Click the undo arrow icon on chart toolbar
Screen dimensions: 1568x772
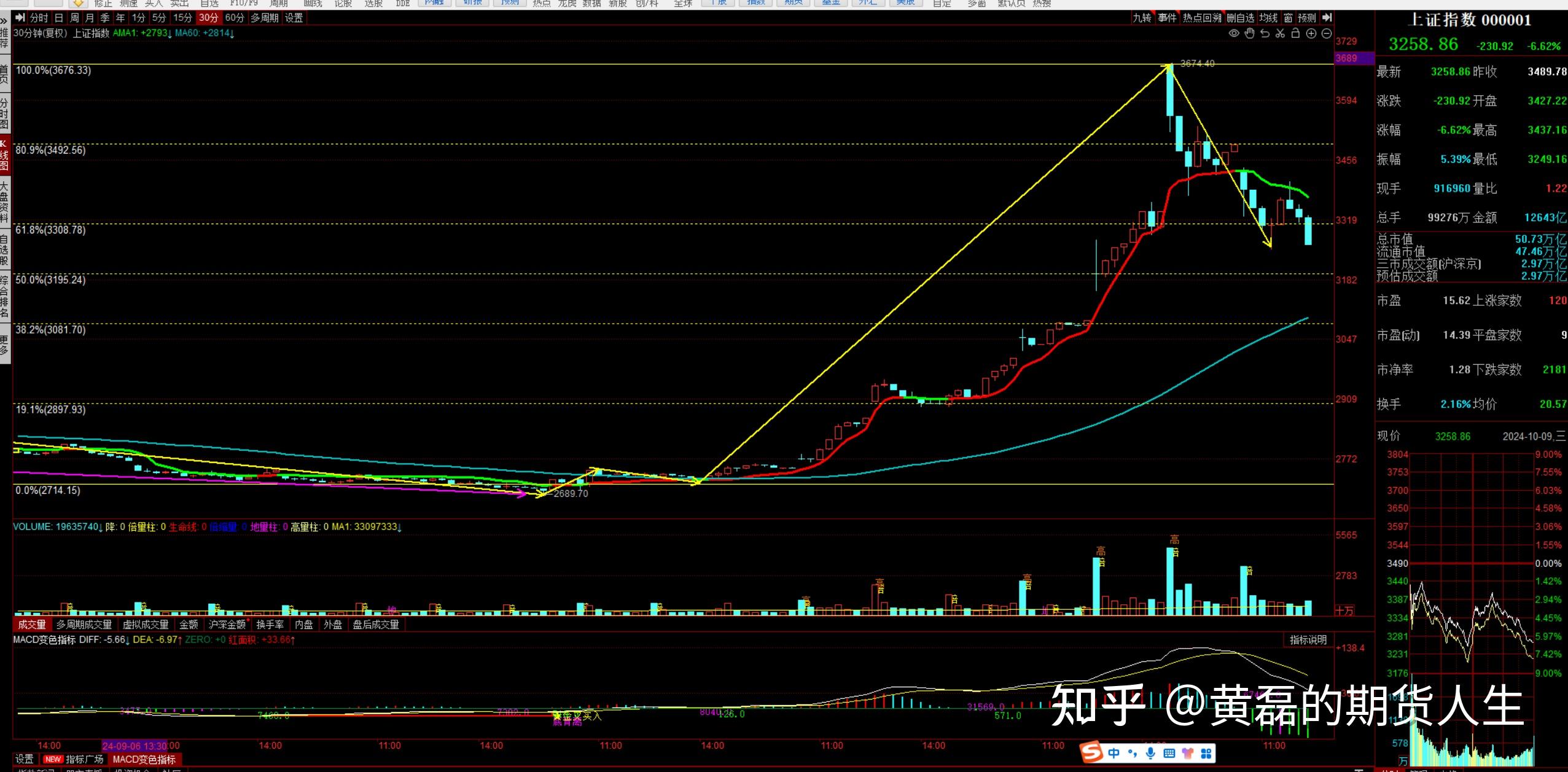1265,34
